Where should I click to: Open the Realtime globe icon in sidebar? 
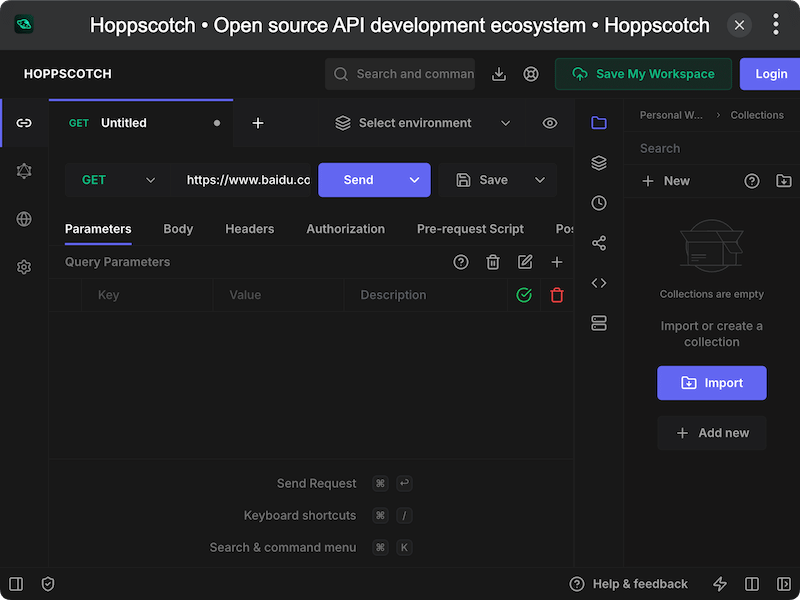click(24, 219)
